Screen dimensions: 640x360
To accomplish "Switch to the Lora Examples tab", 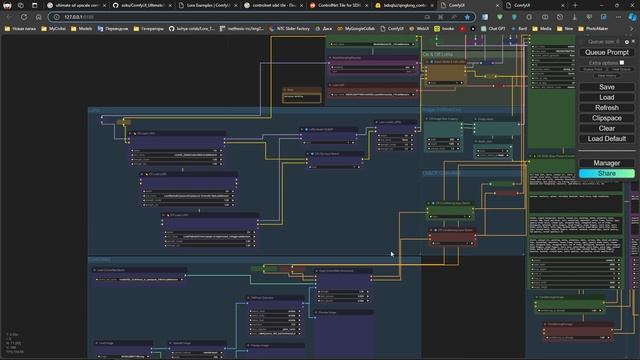I will tap(208, 5).
